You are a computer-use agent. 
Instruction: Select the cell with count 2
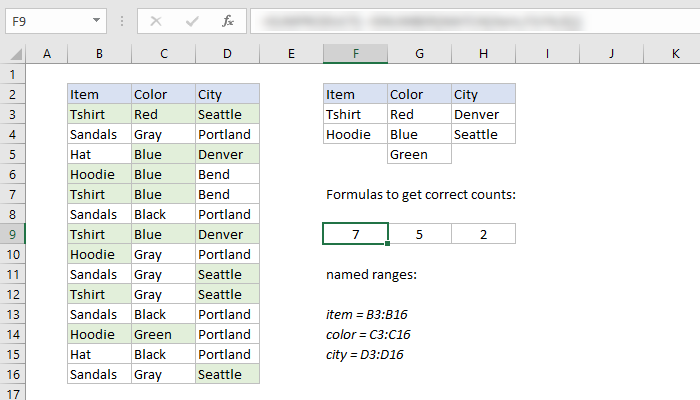[x=483, y=234]
